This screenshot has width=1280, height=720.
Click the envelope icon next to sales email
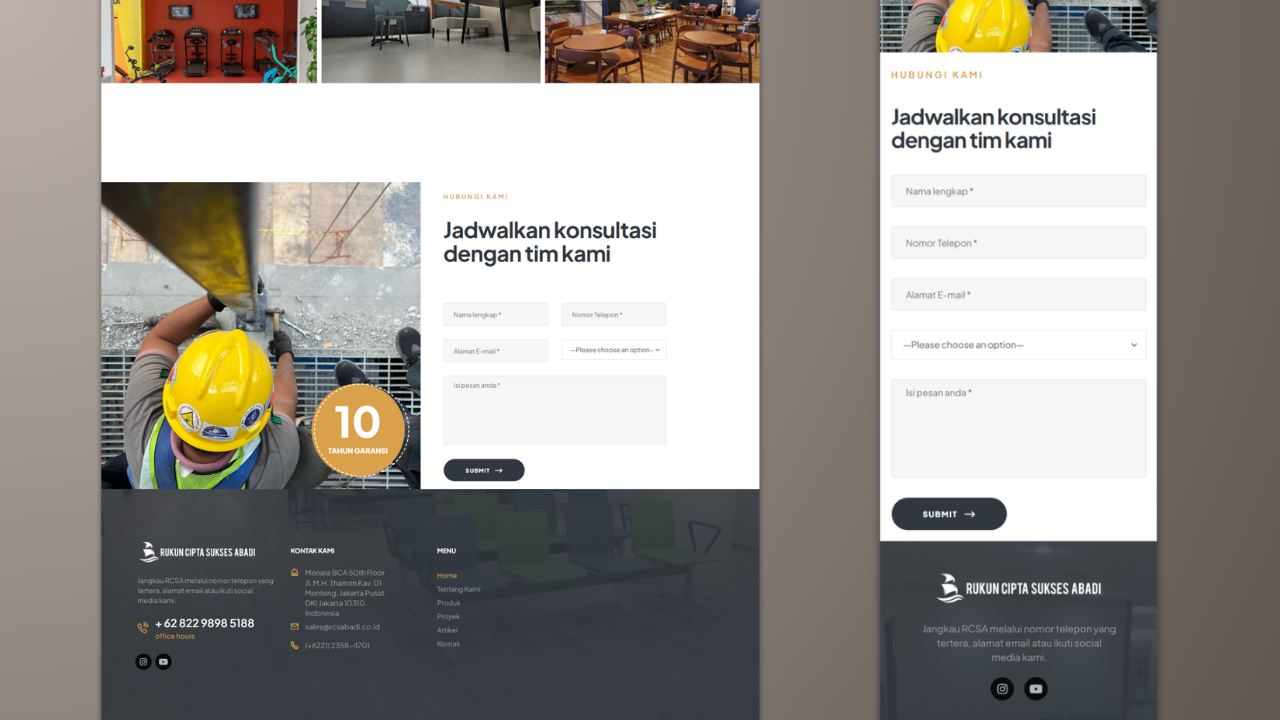(294, 627)
